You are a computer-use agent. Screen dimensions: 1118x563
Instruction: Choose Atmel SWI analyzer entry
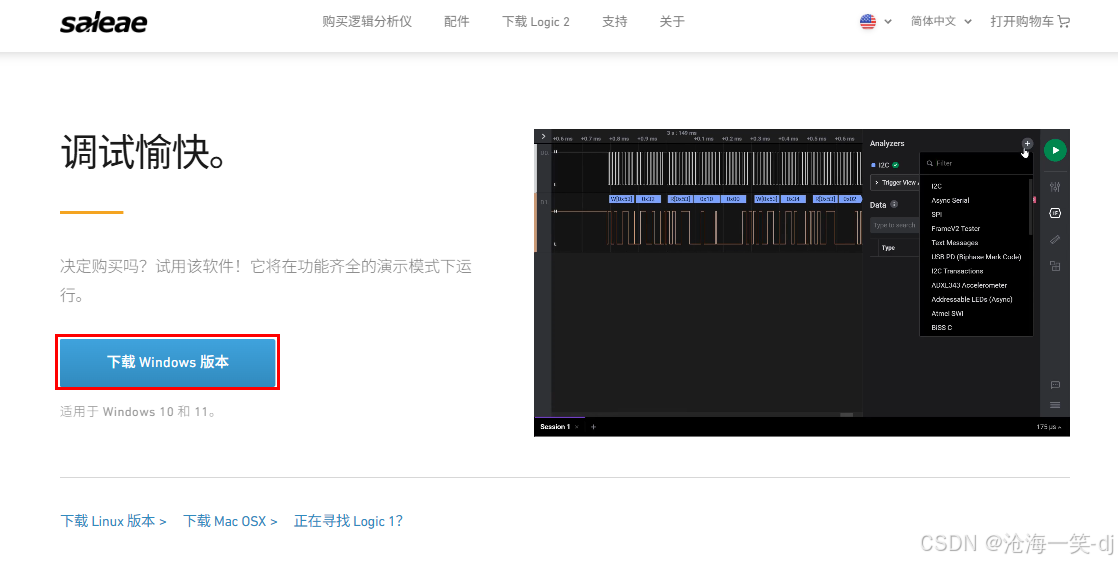pyautogui.click(x=947, y=314)
